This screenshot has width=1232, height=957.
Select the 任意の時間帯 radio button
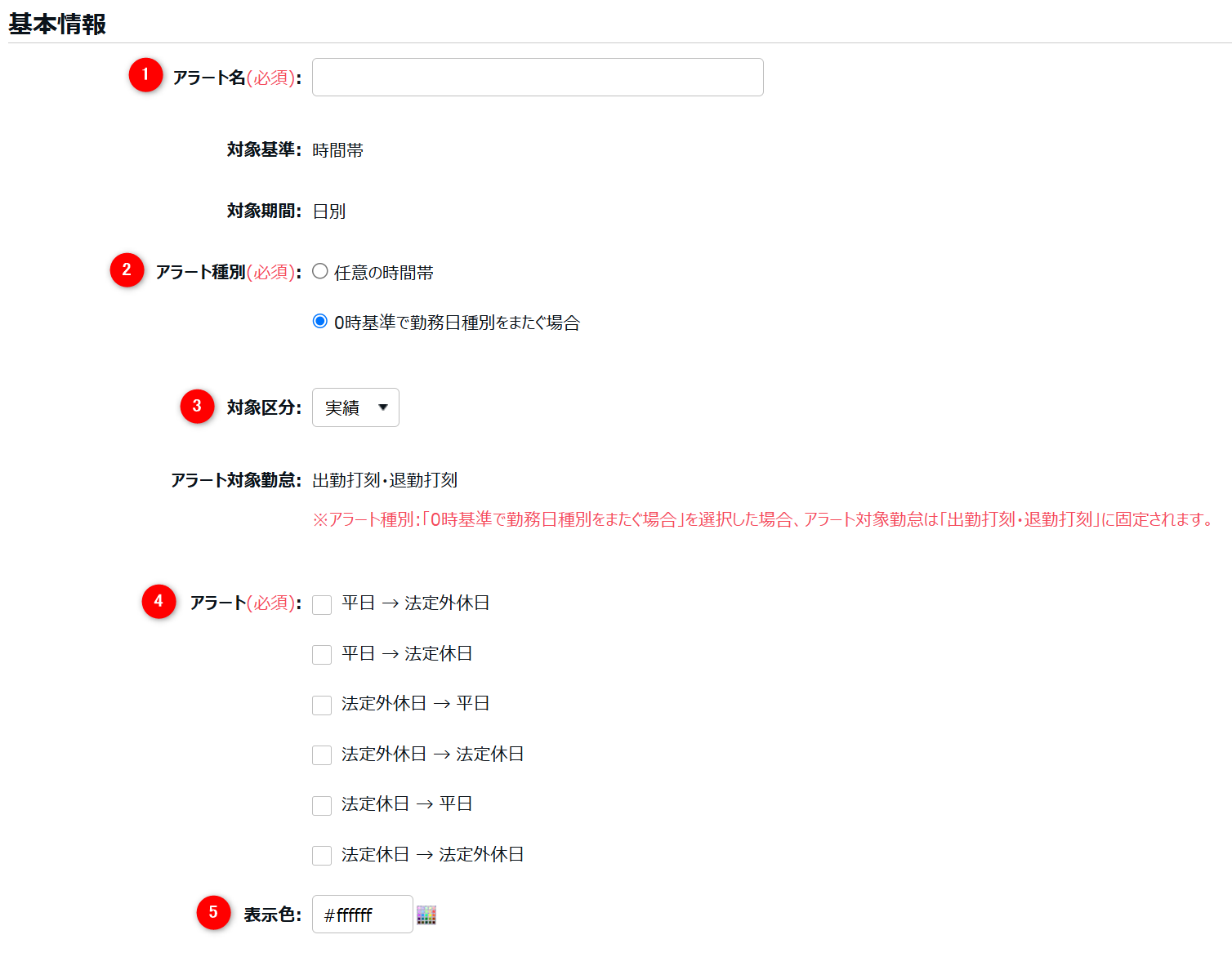[320, 271]
